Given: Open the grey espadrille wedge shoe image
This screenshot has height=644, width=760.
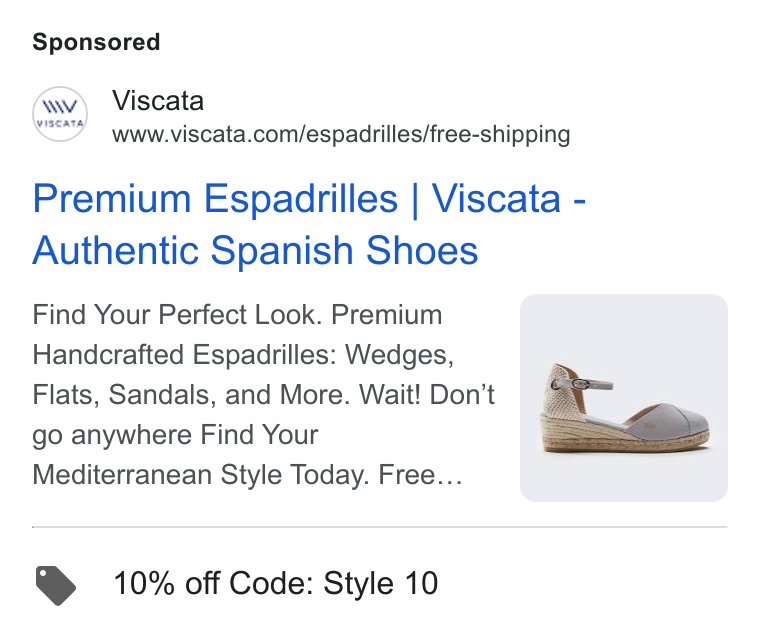Looking at the screenshot, I should pyautogui.click(x=623, y=398).
